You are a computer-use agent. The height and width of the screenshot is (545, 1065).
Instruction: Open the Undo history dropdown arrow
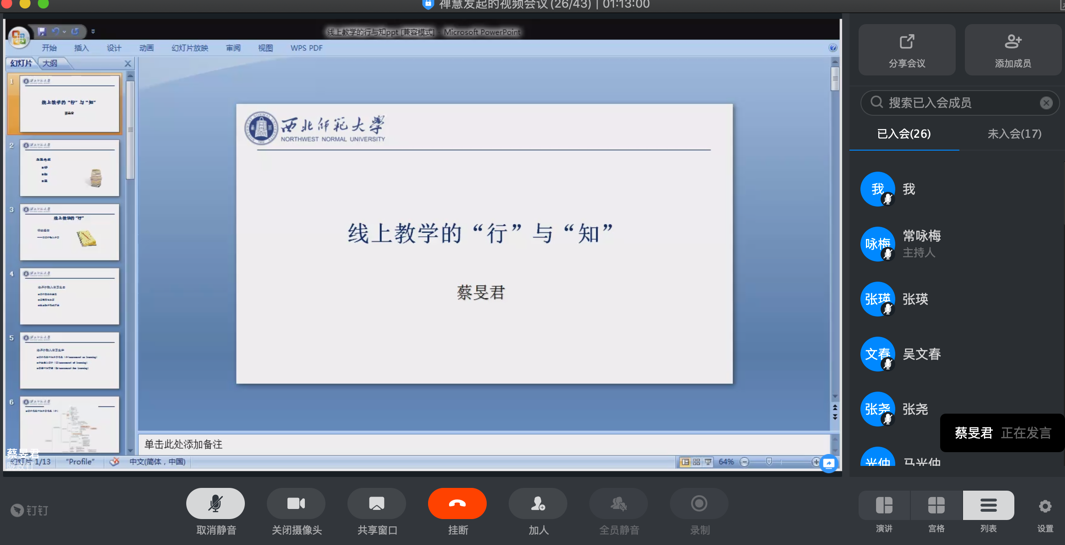click(64, 31)
